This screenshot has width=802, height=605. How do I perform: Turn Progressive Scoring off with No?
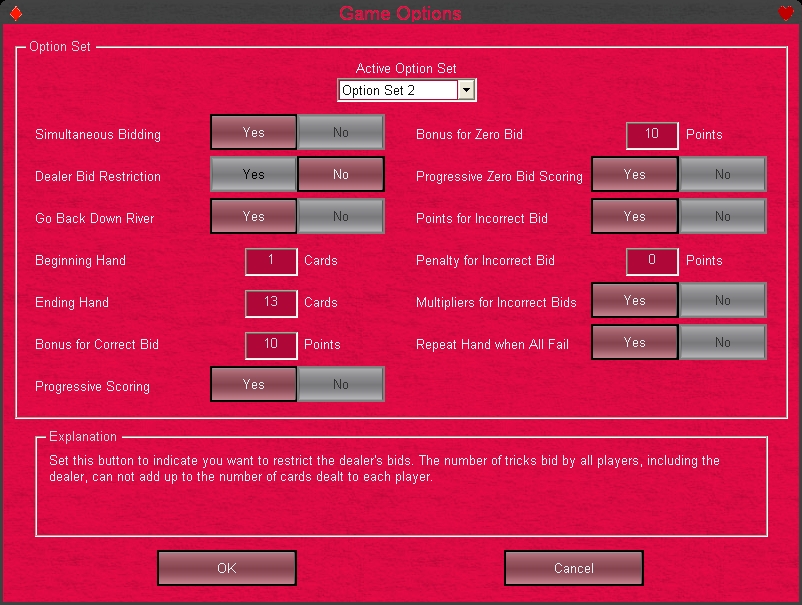[x=341, y=384]
